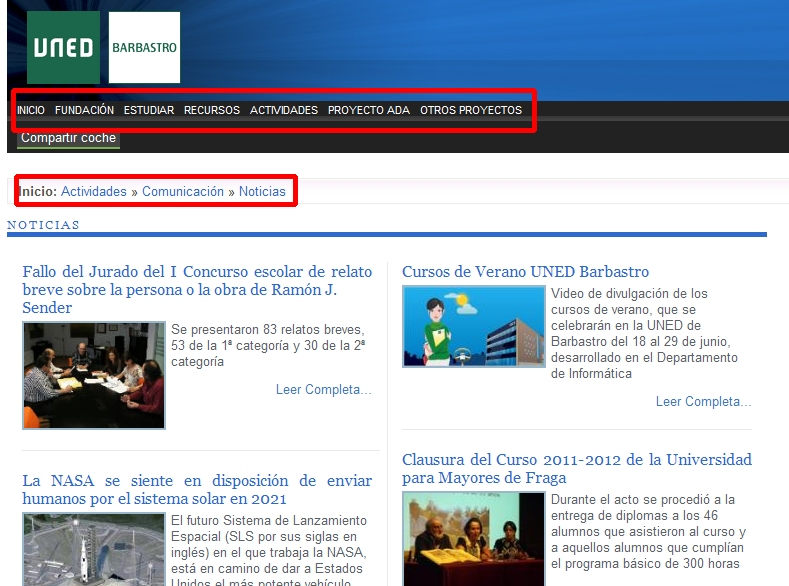
Task: Click Noticias breadcrumb link
Action: (262, 191)
